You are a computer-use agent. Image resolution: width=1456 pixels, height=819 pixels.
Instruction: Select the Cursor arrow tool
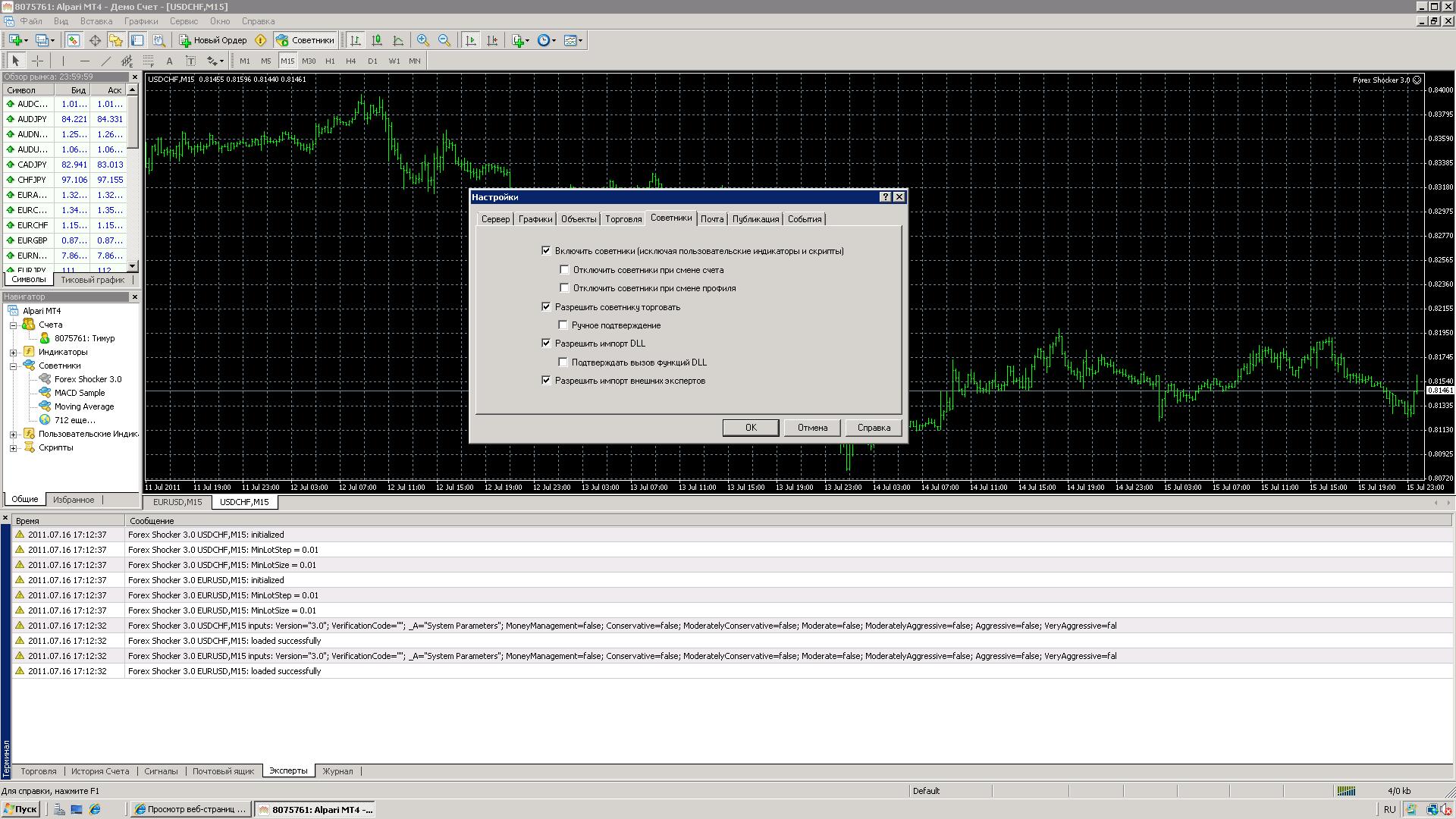(15, 61)
